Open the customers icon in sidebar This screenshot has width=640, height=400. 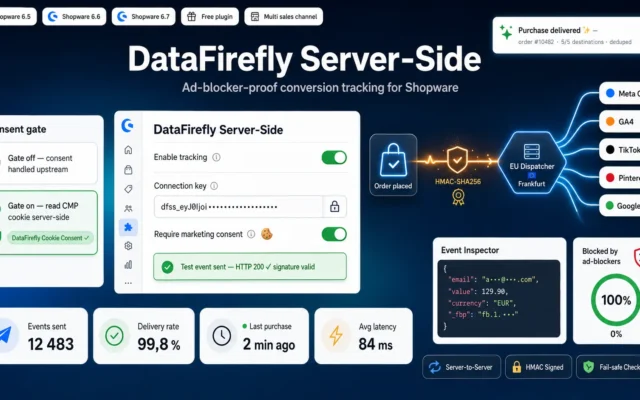128,209
